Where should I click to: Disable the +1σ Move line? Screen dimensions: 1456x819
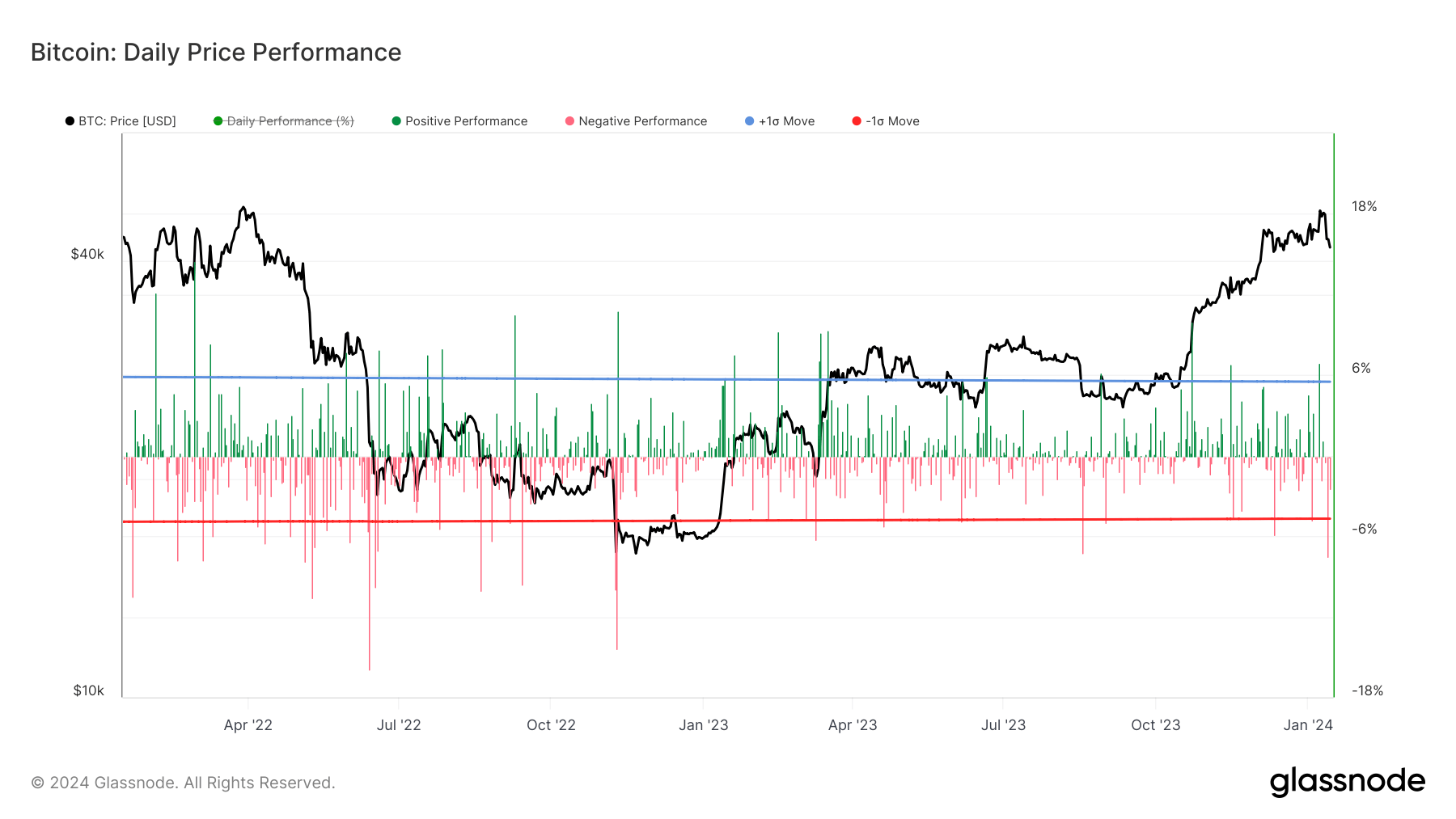click(x=786, y=120)
